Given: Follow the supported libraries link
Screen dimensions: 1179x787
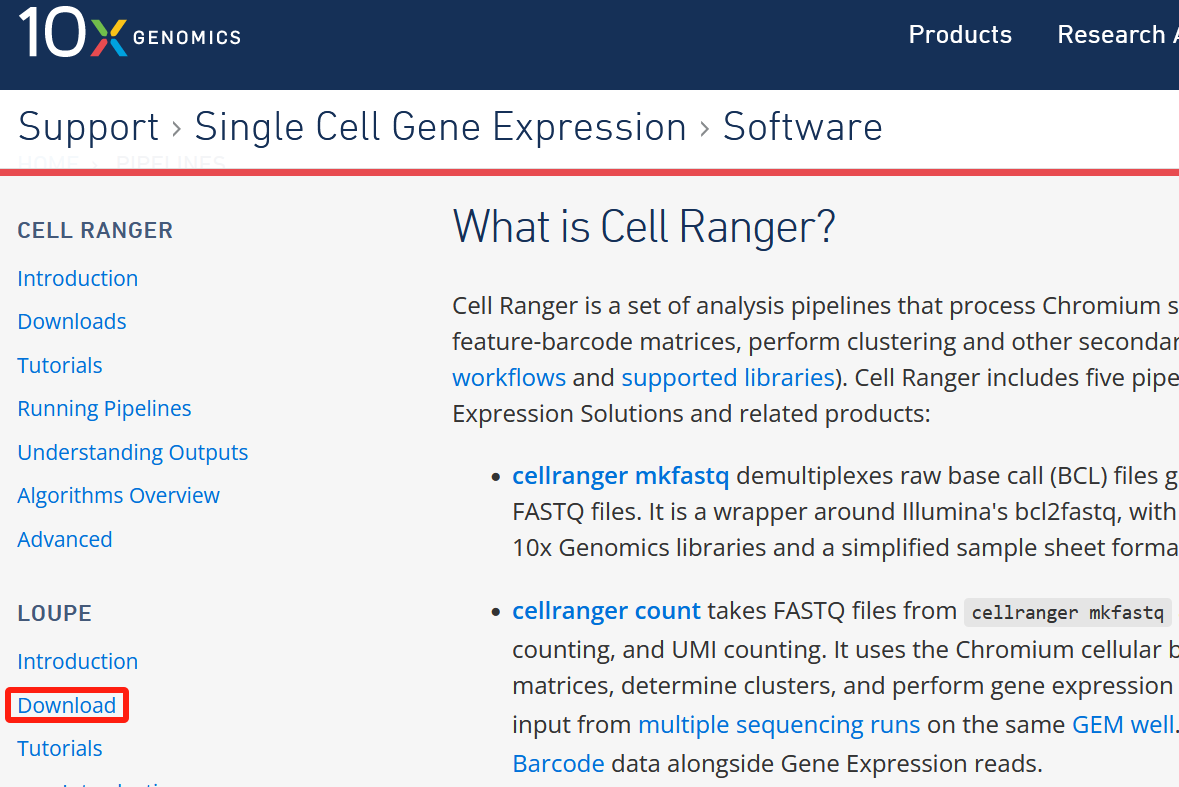Looking at the screenshot, I should 728,377.
